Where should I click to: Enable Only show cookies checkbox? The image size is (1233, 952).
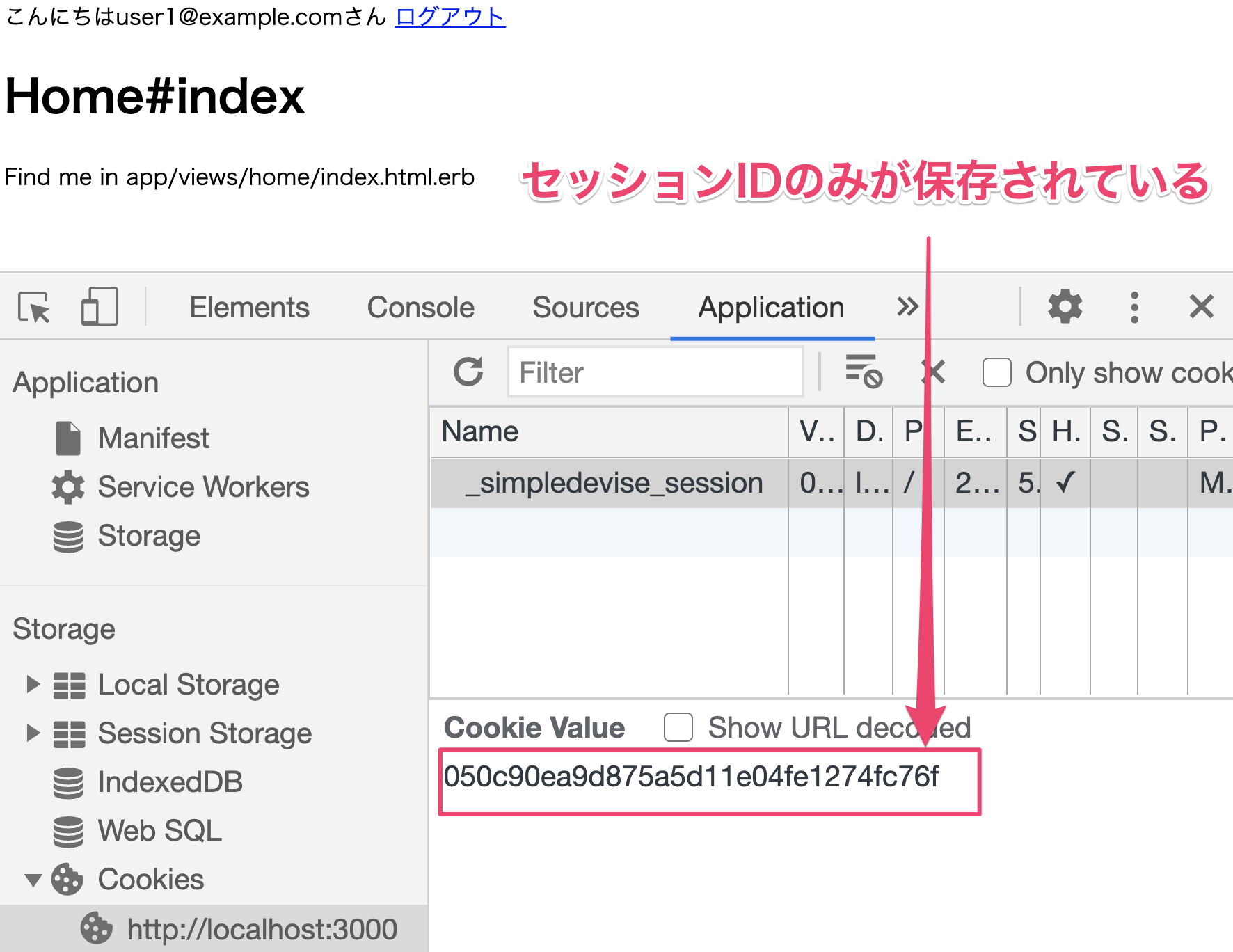point(996,372)
